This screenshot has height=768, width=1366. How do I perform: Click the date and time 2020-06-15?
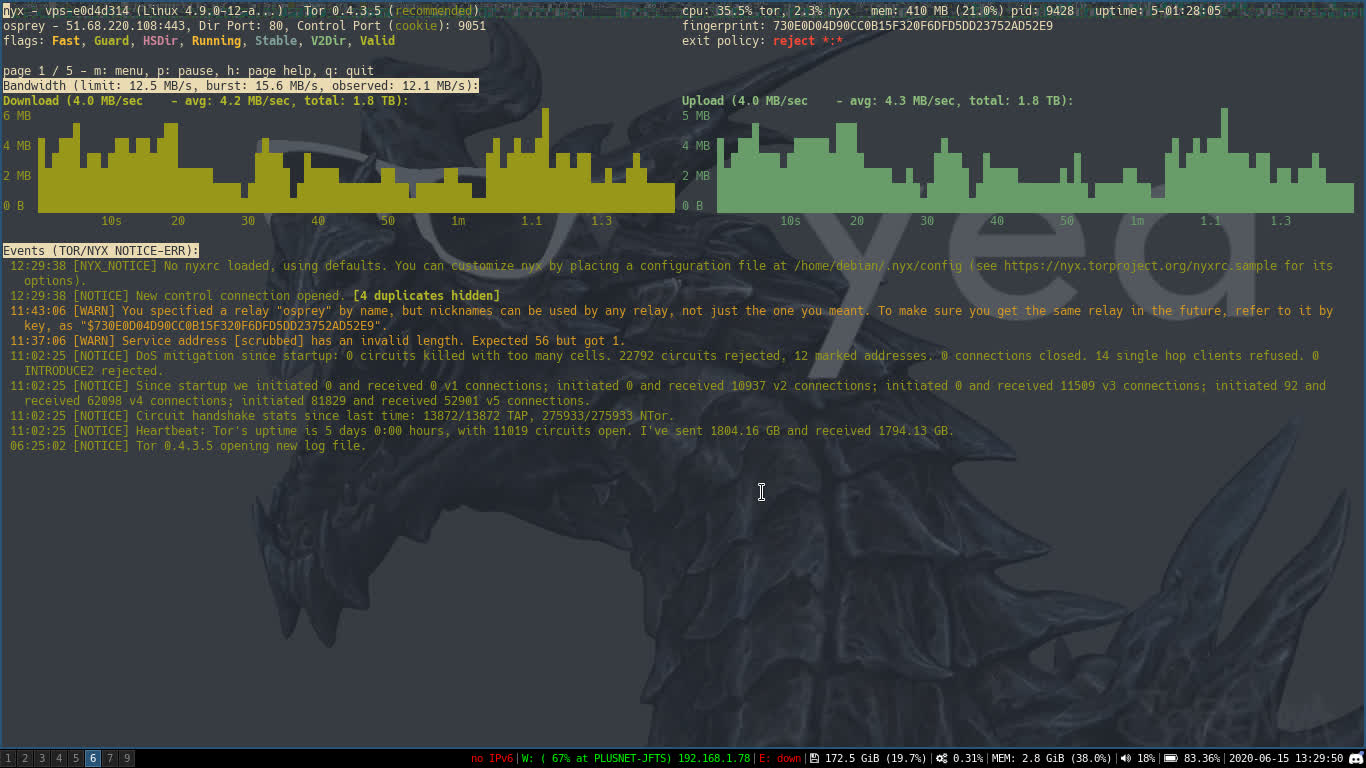(1286, 758)
